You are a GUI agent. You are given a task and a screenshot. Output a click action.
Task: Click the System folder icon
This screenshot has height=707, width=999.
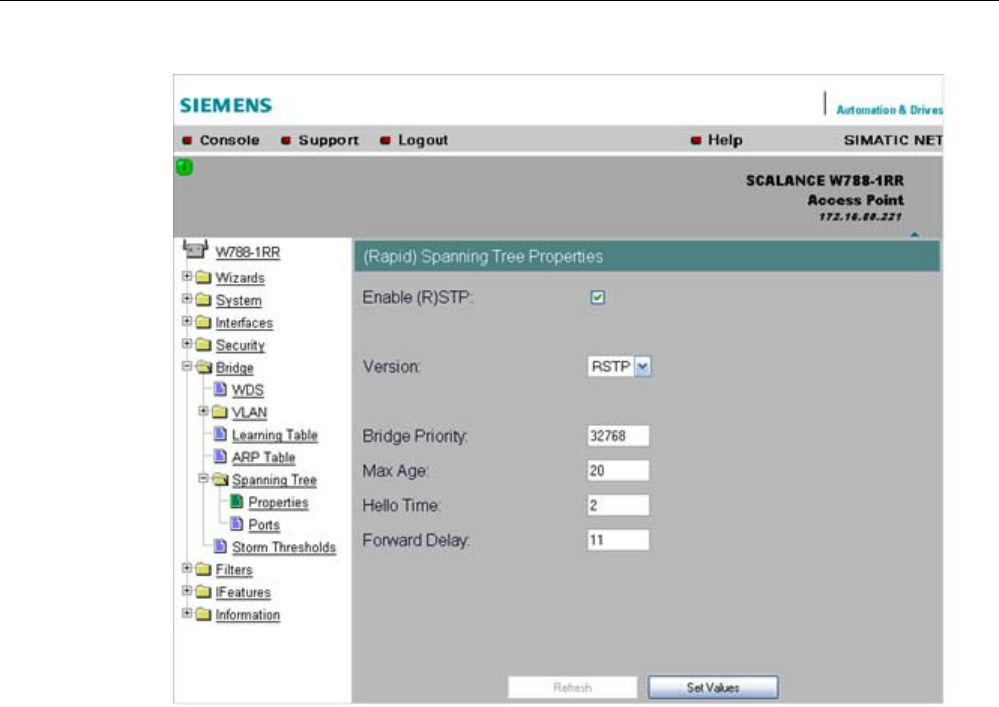tap(203, 299)
